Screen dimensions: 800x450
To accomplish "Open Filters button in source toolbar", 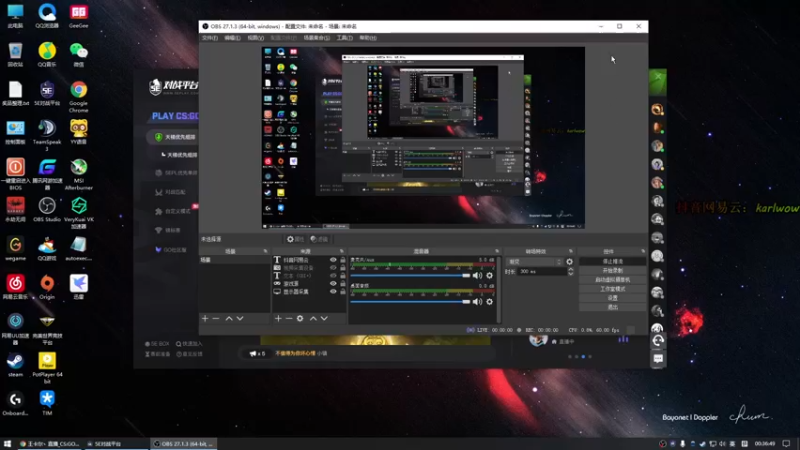I will [319, 239].
